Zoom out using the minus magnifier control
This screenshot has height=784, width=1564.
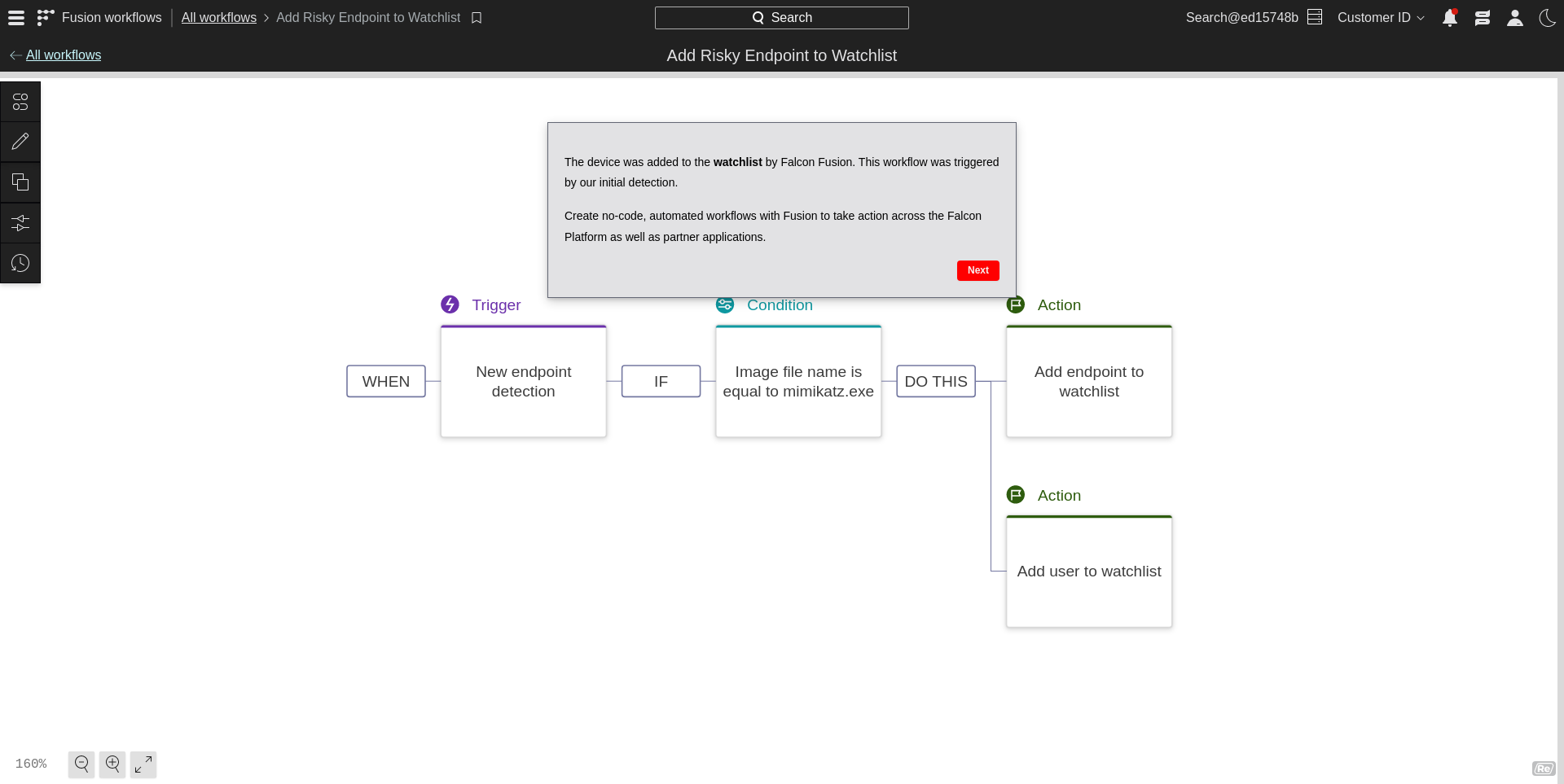pyautogui.click(x=81, y=764)
